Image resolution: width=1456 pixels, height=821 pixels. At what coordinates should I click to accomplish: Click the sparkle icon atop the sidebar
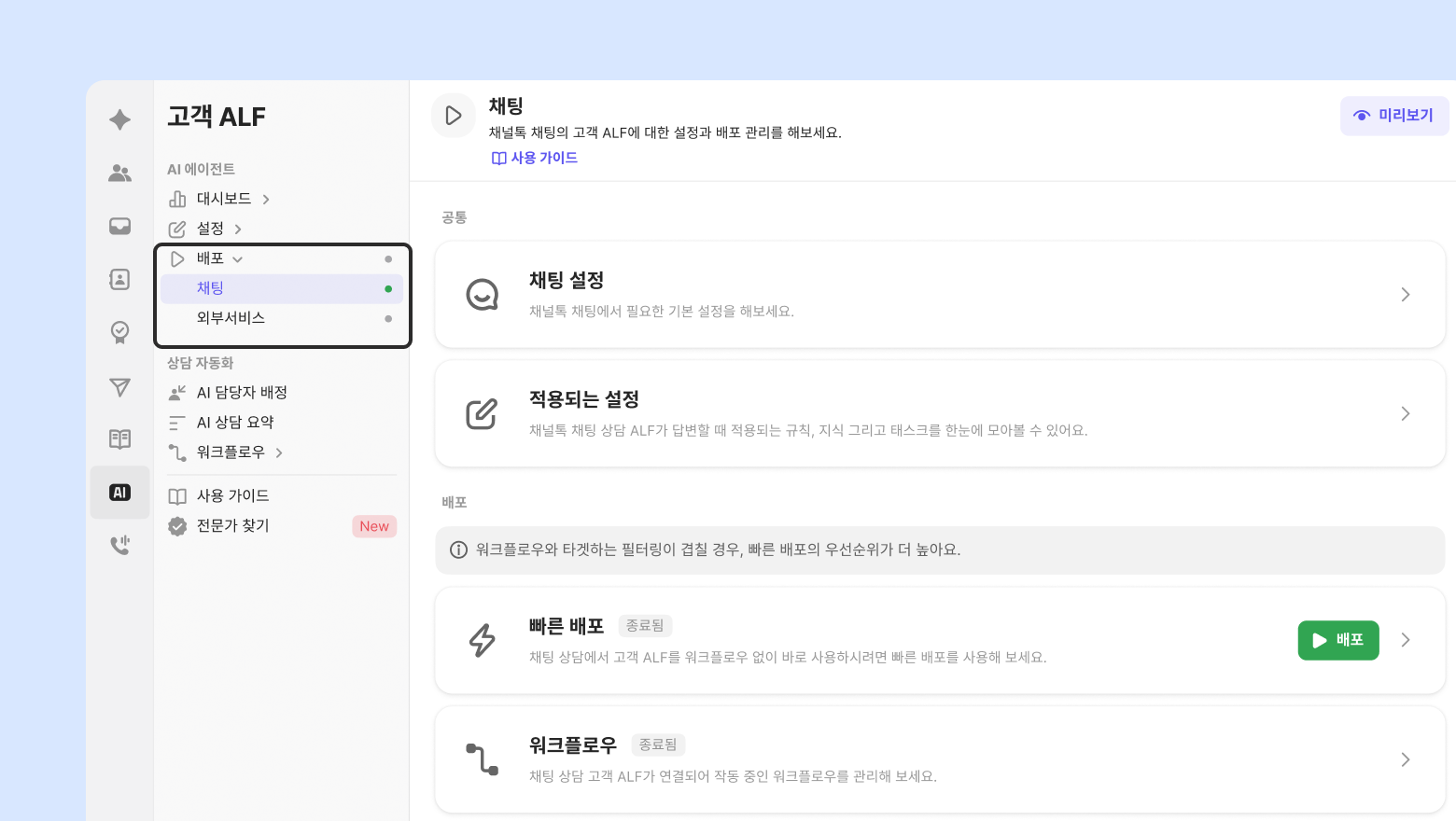click(x=119, y=119)
